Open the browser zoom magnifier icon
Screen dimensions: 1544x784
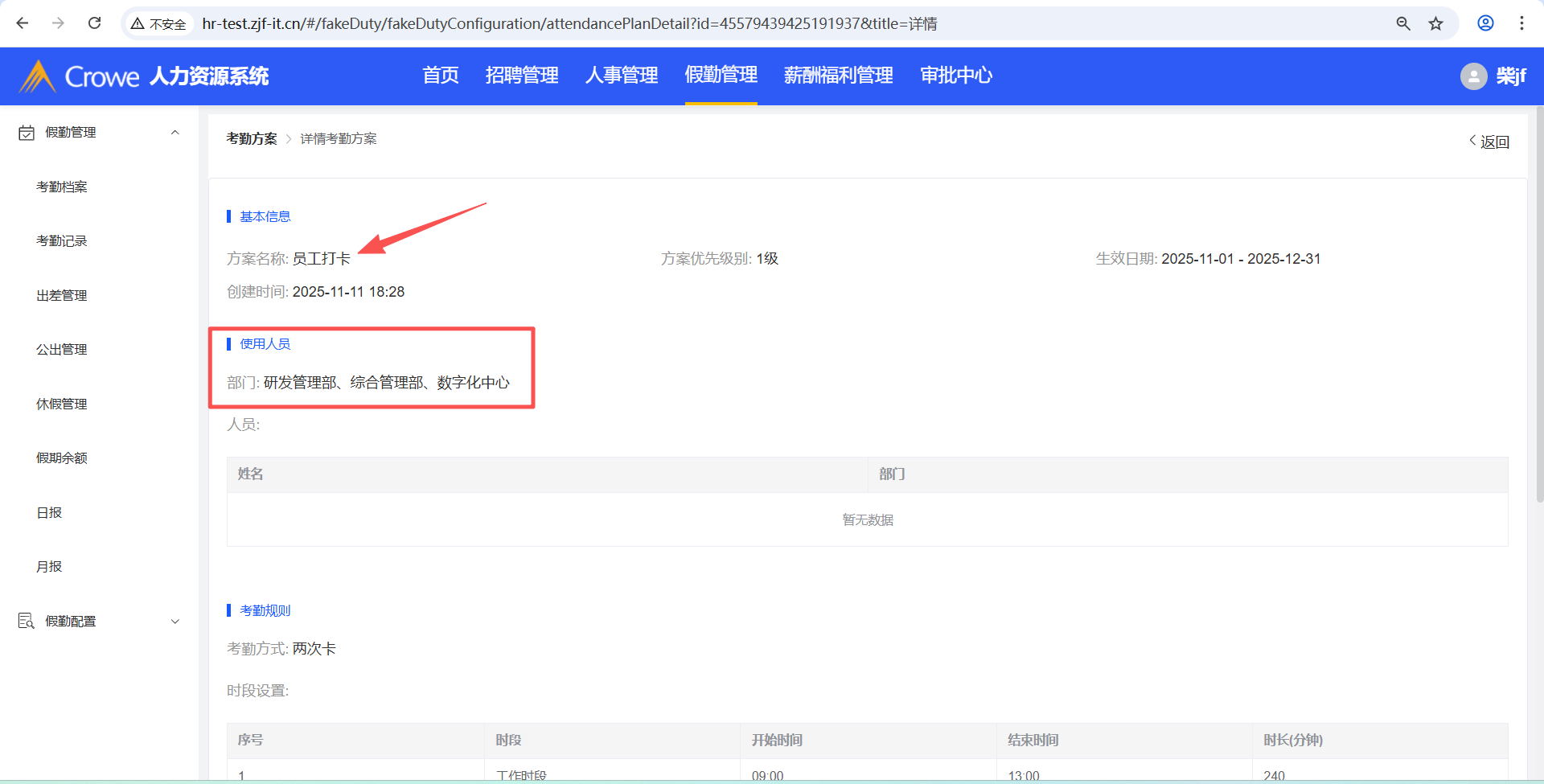pos(1403,23)
